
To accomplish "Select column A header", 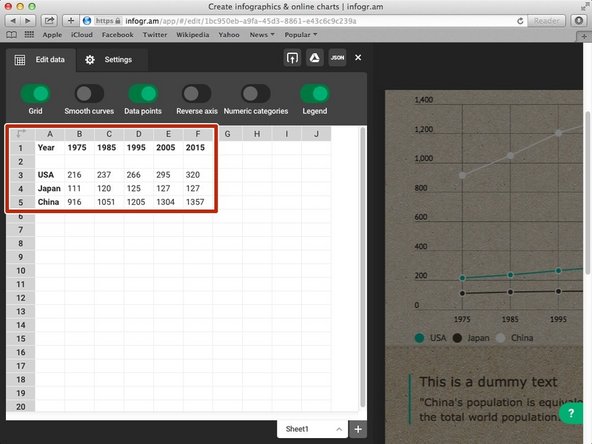I will (x=50, y=134).
